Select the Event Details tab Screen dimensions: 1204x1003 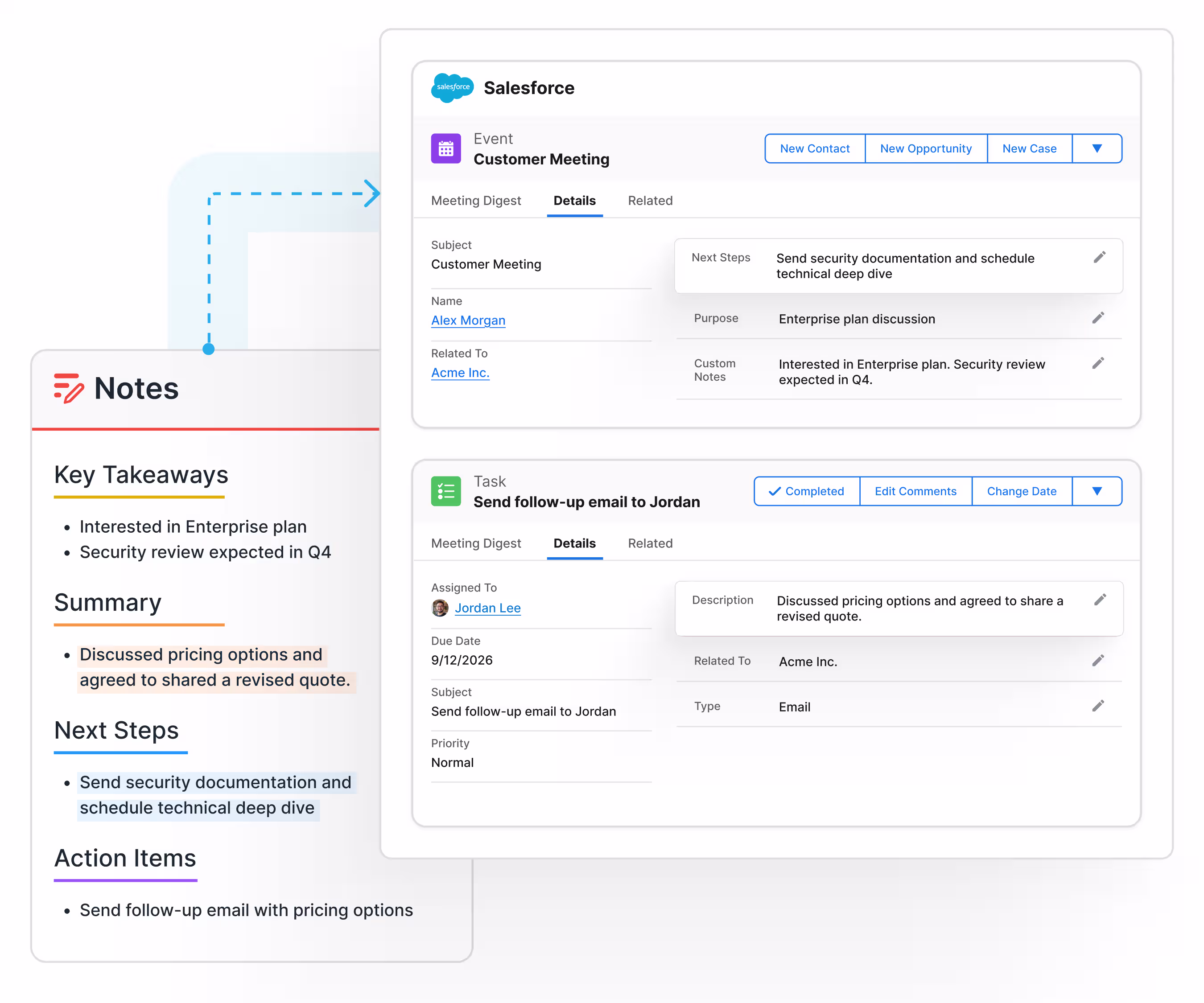pos(574,201)
